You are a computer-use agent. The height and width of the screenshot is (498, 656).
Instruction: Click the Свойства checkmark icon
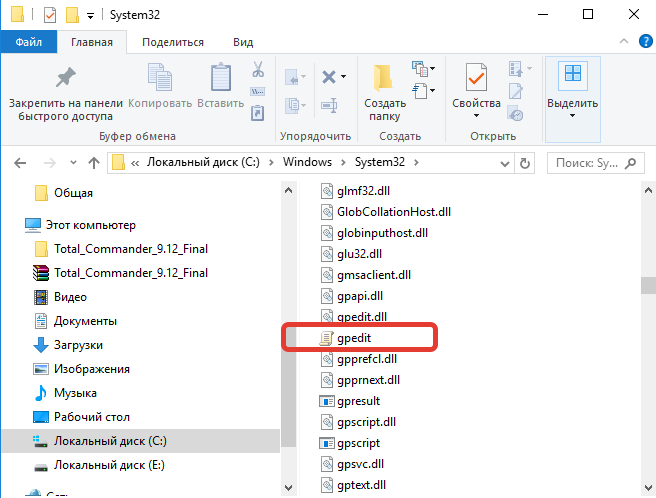(x=476, y=77)
